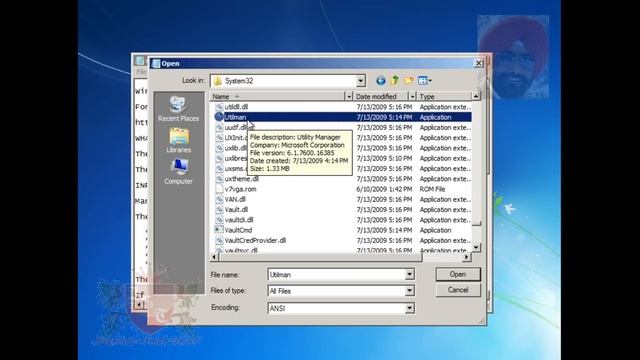Click the File name input field
The width and height of the screenshot is (640, 360).
336,274
